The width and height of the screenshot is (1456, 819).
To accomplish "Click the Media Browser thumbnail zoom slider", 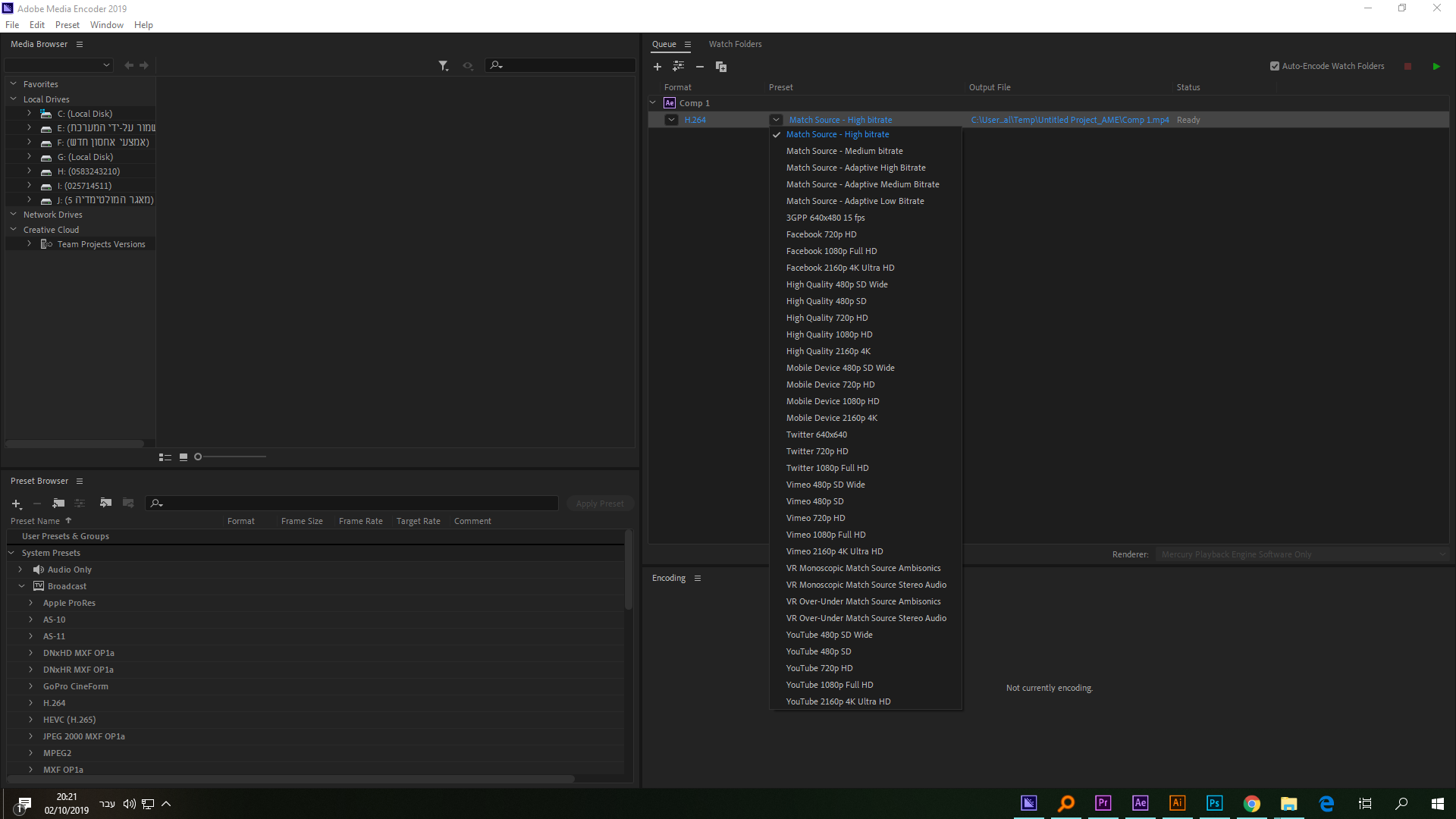I will pos(199,457).
